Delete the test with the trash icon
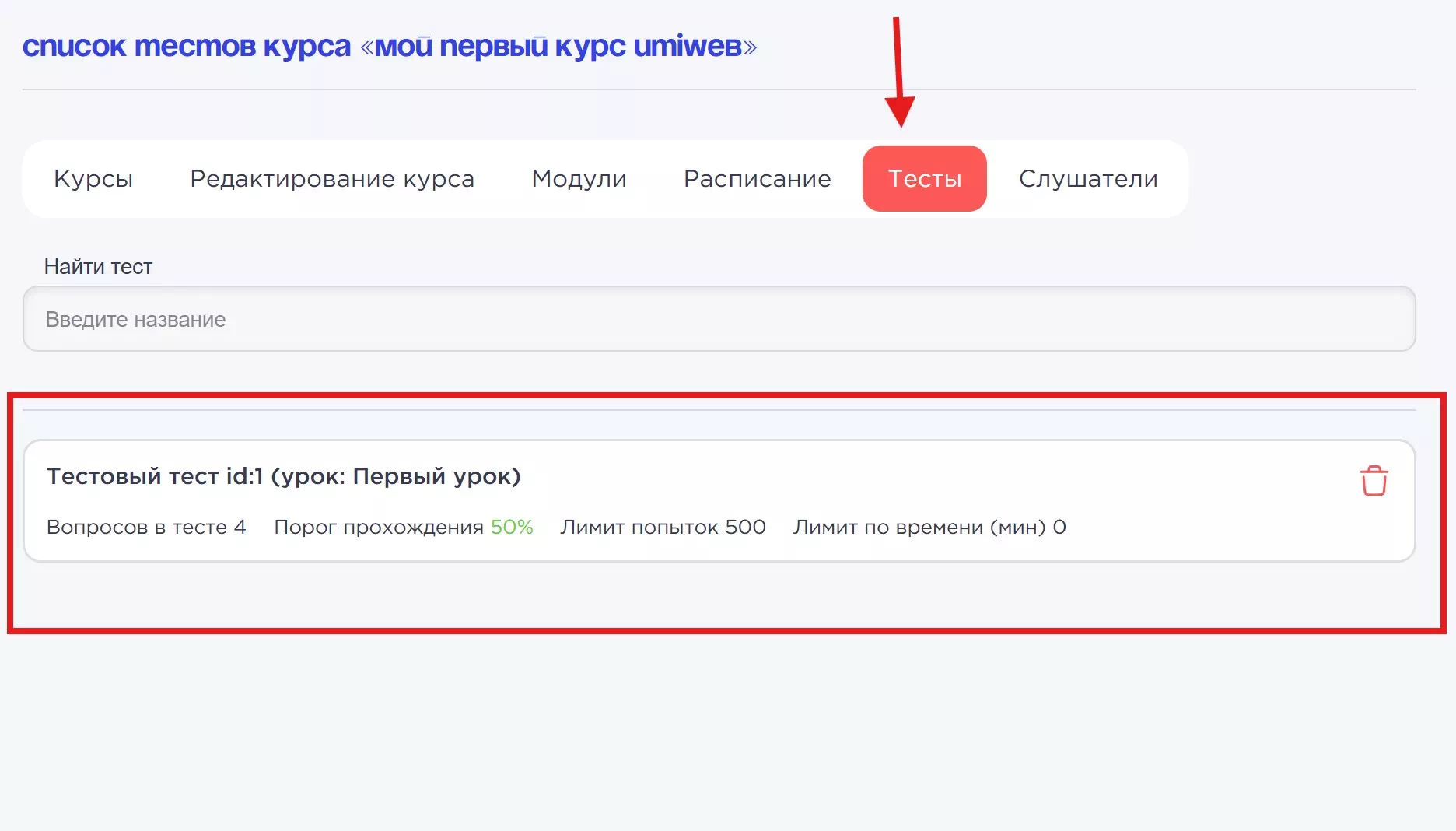This screenshot has height=831, width=1456. tap(1374, 481)
